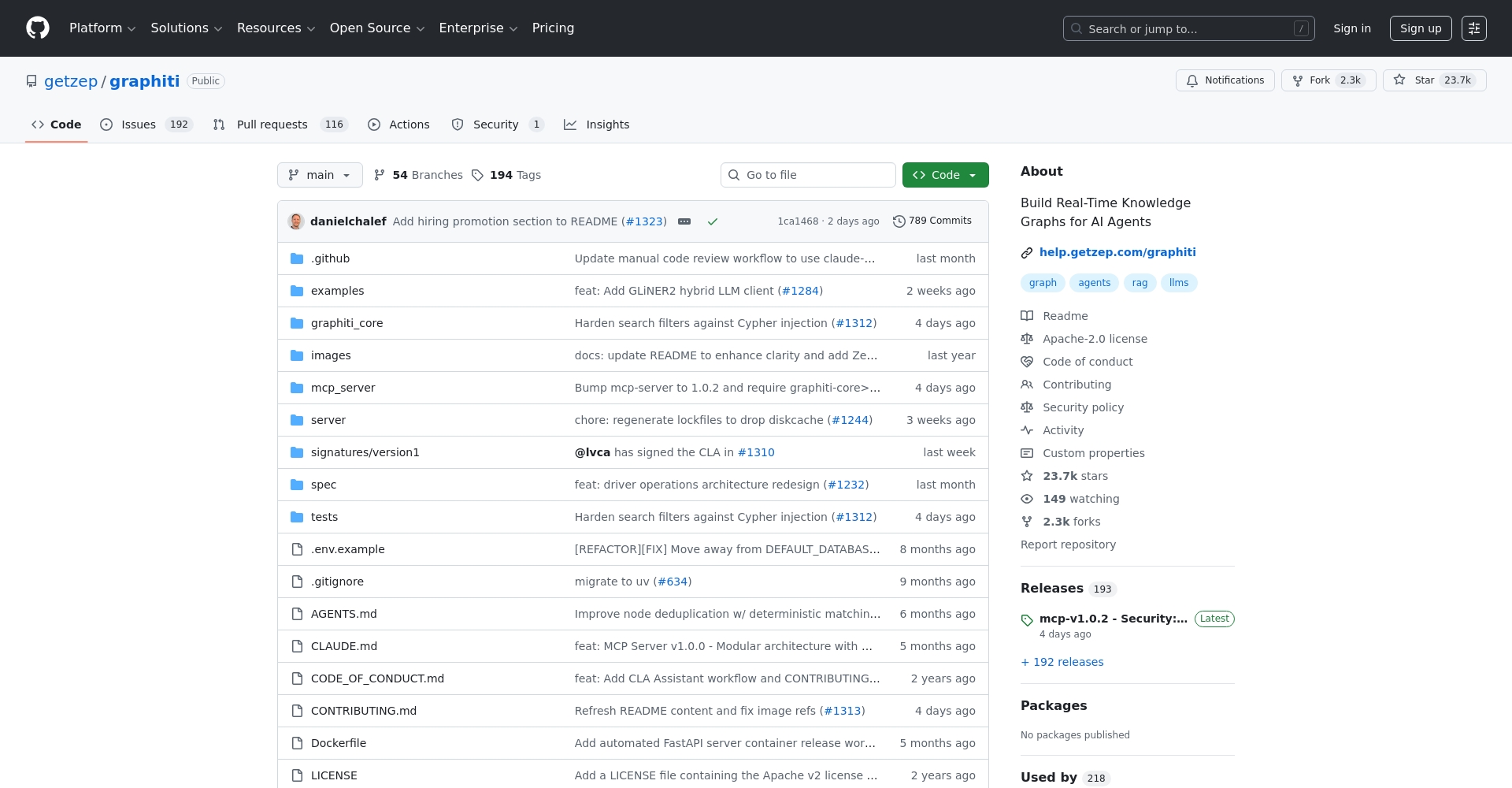This screenshot has height=788, width=1512.
Task: Click the Dockerfile file icon
Action: (x=297, y=743)
